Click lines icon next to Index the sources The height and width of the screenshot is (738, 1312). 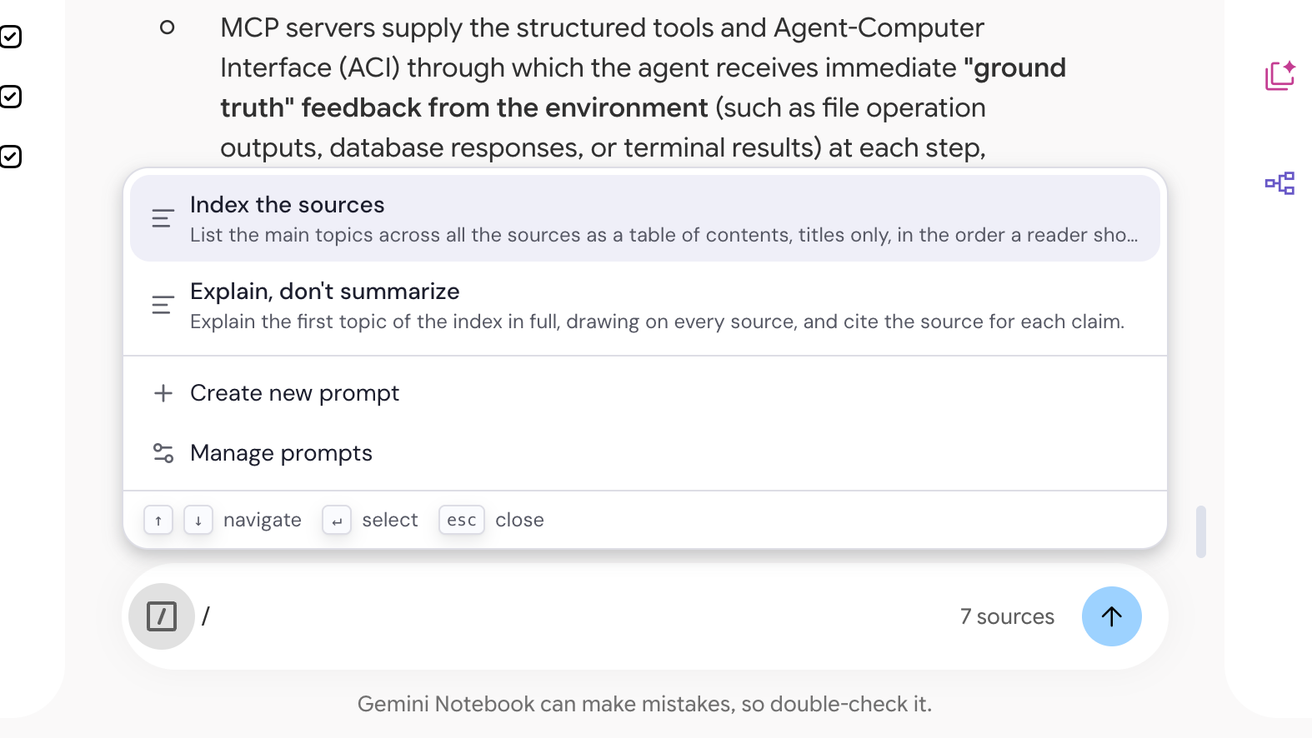coord(163,218)
